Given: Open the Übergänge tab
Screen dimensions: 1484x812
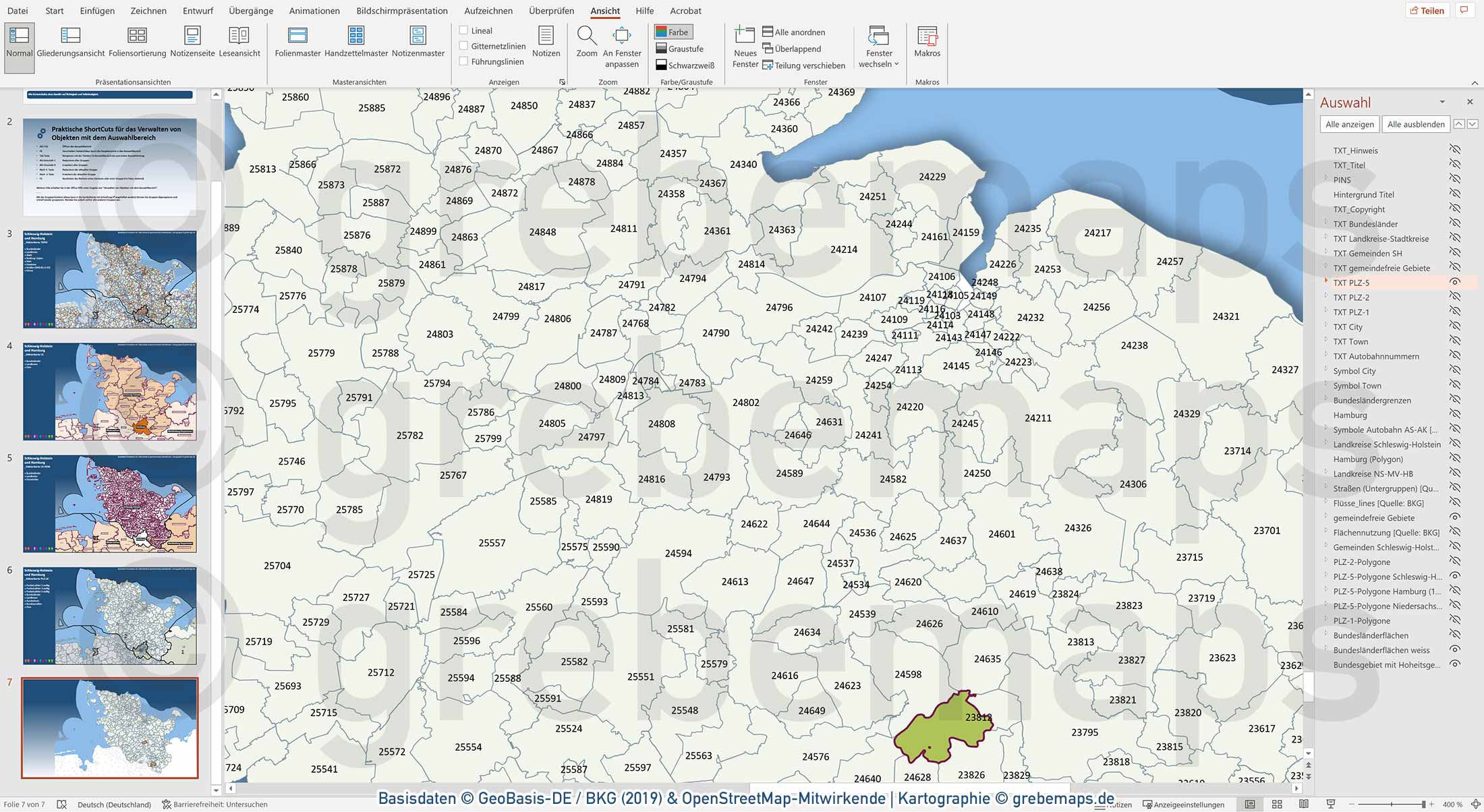Looking at the screenshot, I should click(250, 11).
